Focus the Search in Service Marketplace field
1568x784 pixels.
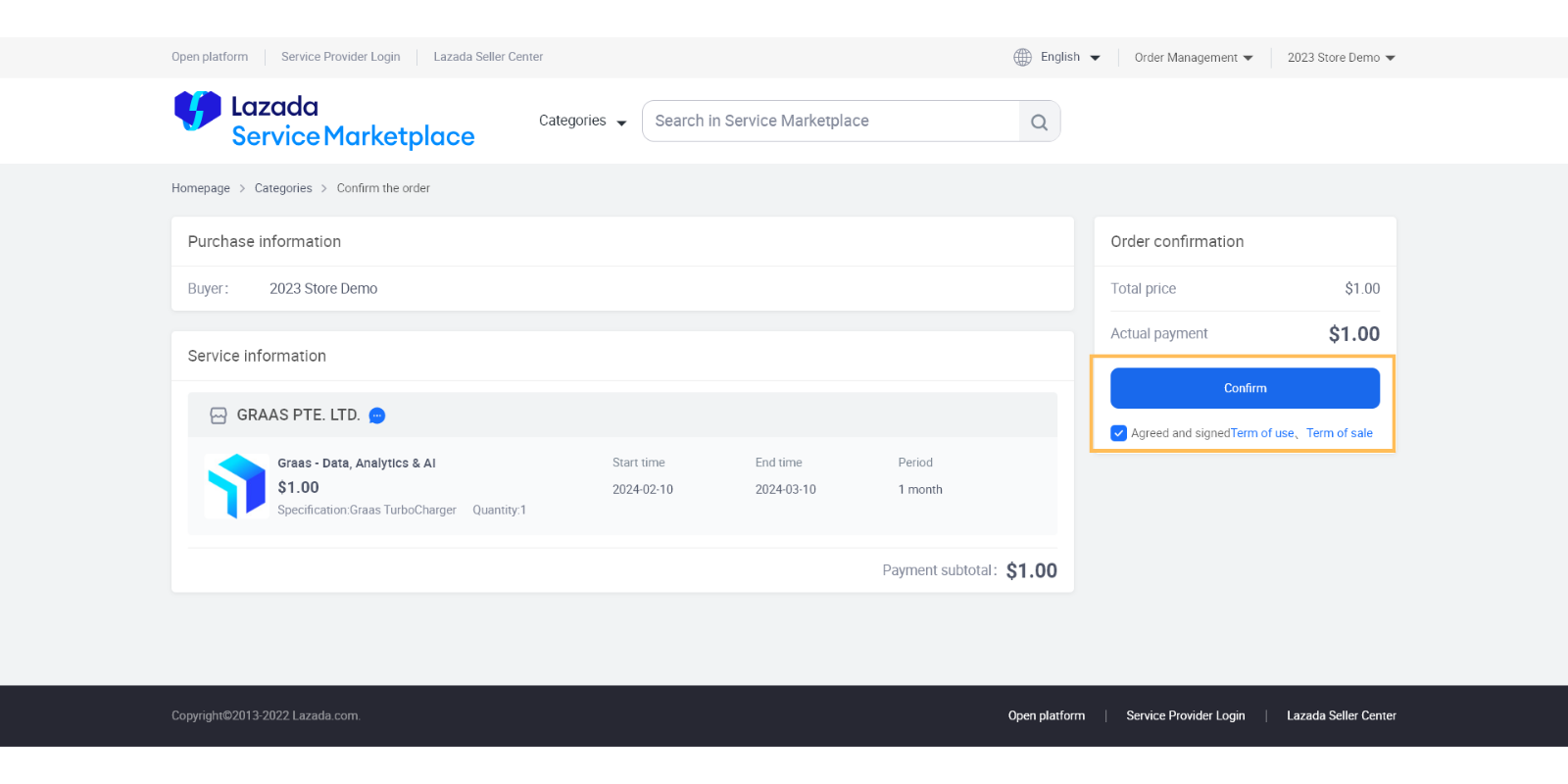click(x=831, y=121)
